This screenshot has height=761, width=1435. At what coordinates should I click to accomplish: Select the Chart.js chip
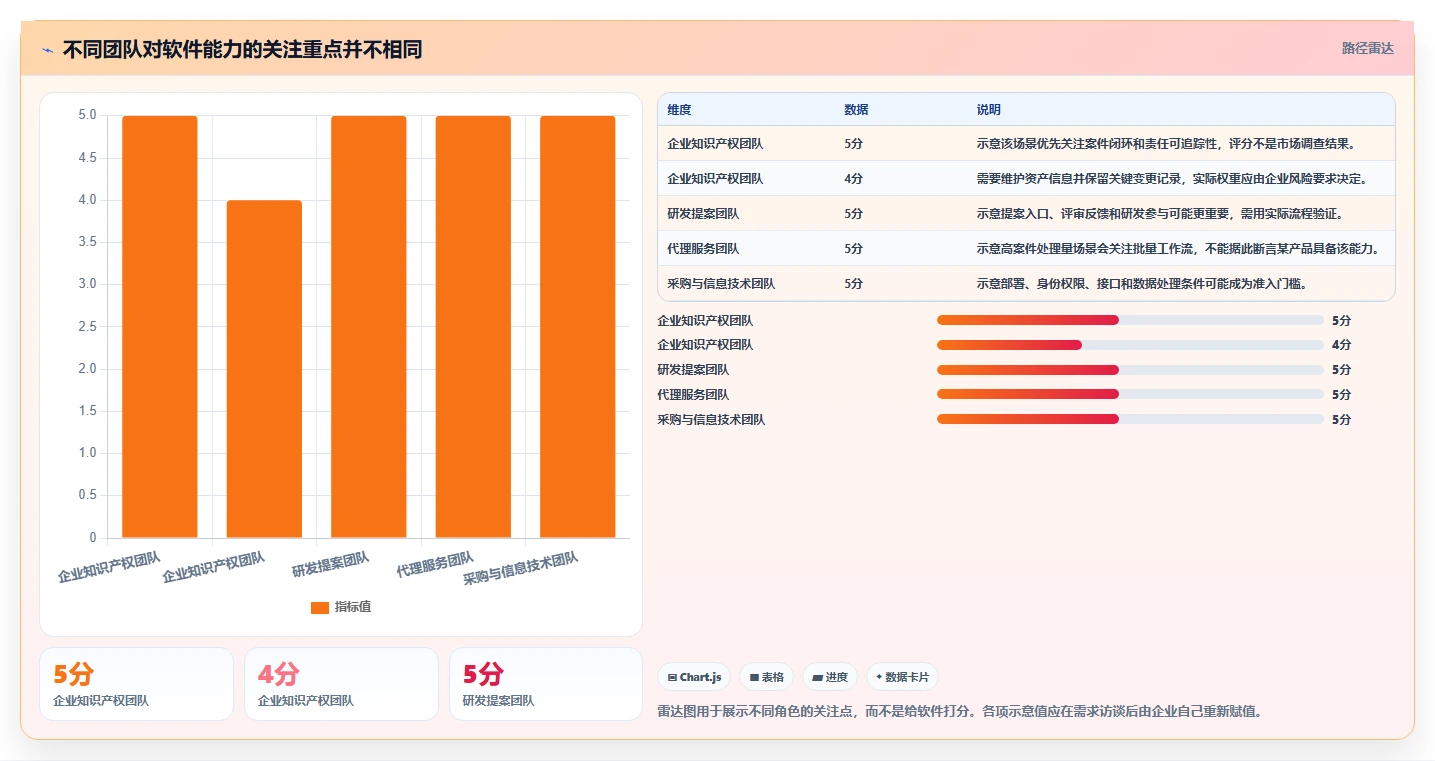(x=694, y=677)
